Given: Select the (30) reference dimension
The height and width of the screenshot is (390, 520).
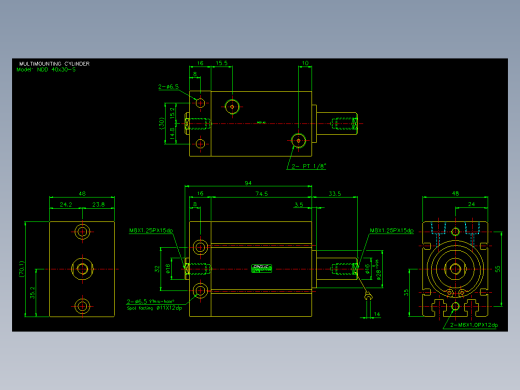Looking at the screenshot, I should (x=162, y=123).
